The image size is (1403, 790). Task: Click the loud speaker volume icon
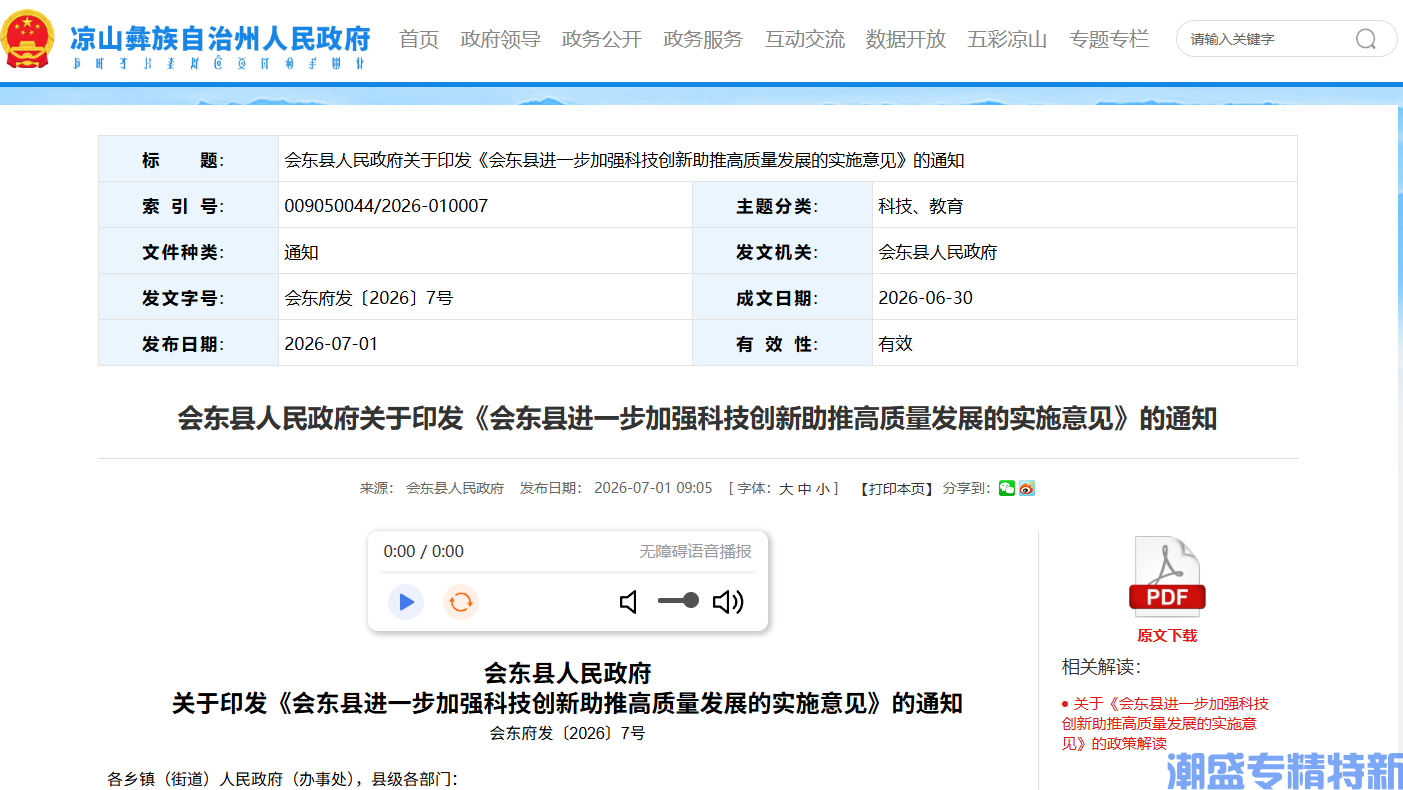point(728,602)
